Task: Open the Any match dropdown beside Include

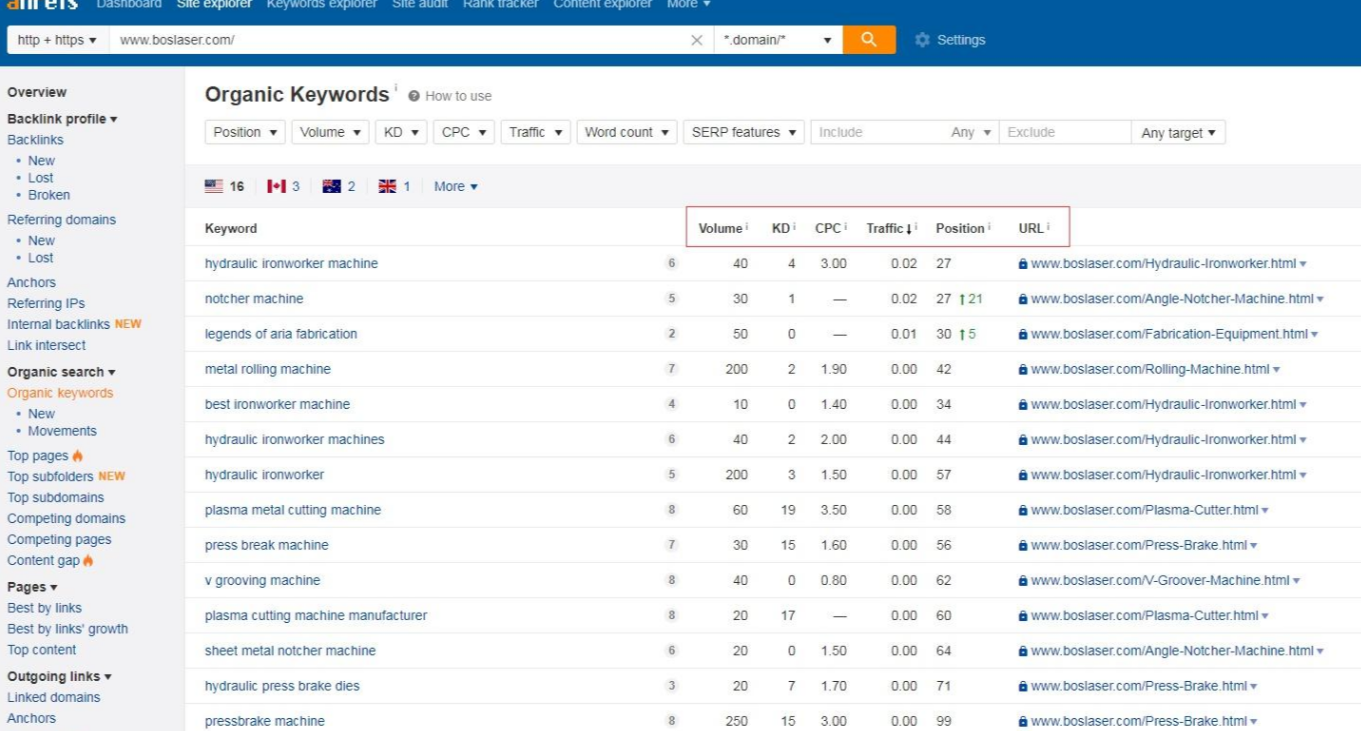Action: [971, 132]
